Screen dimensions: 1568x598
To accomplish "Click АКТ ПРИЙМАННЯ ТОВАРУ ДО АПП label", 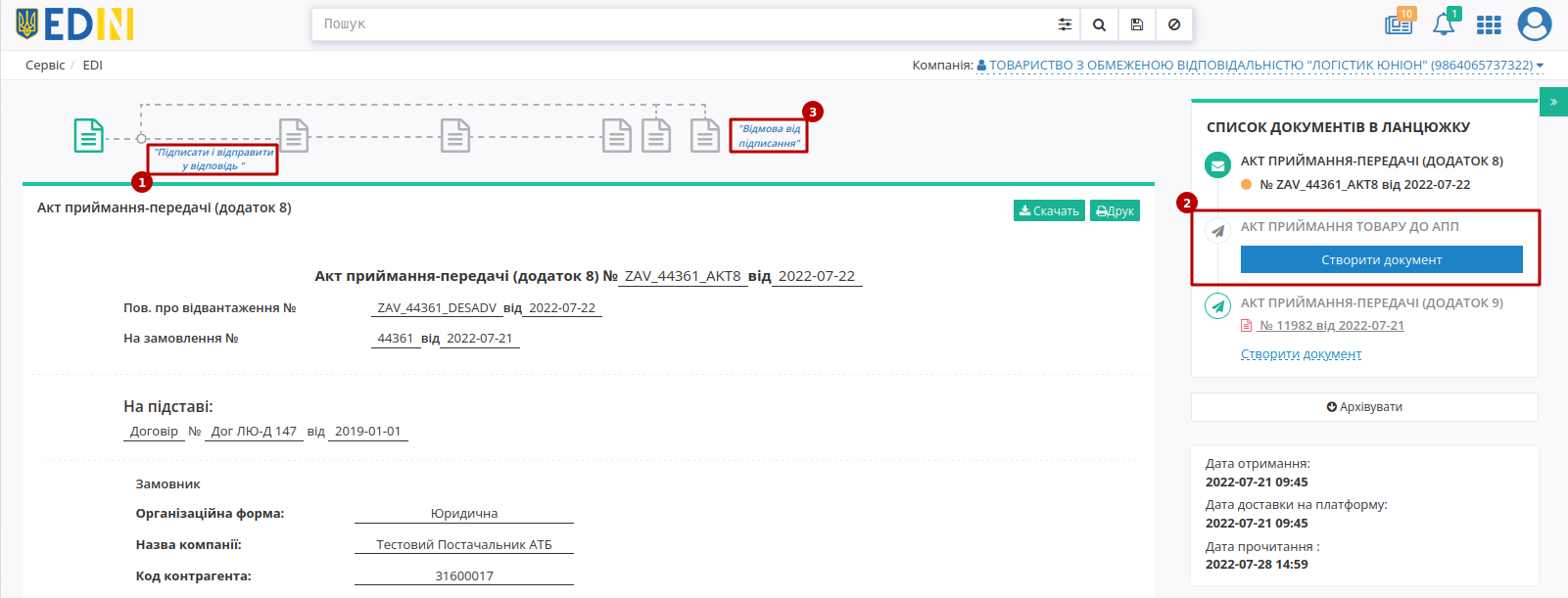I will (x=1350, y=227).
